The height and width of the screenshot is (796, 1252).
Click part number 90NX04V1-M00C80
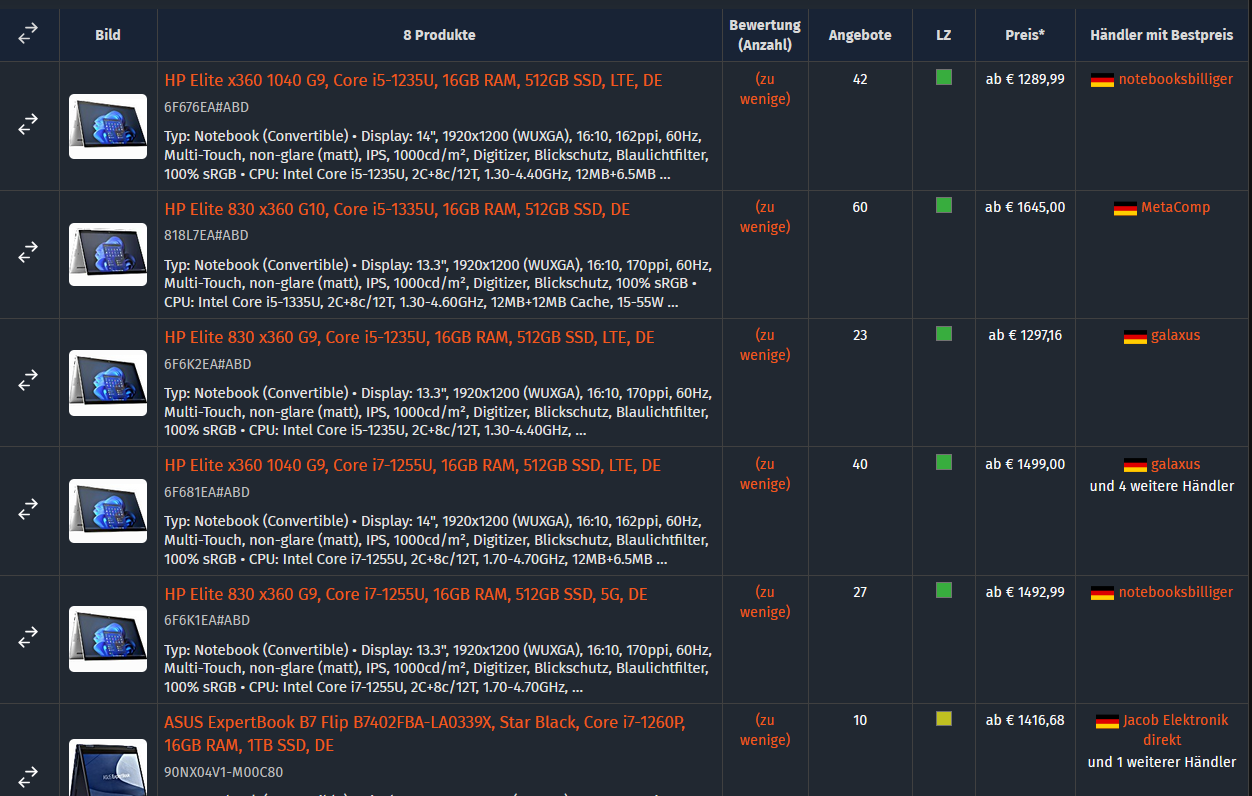[x=224, y=772]
